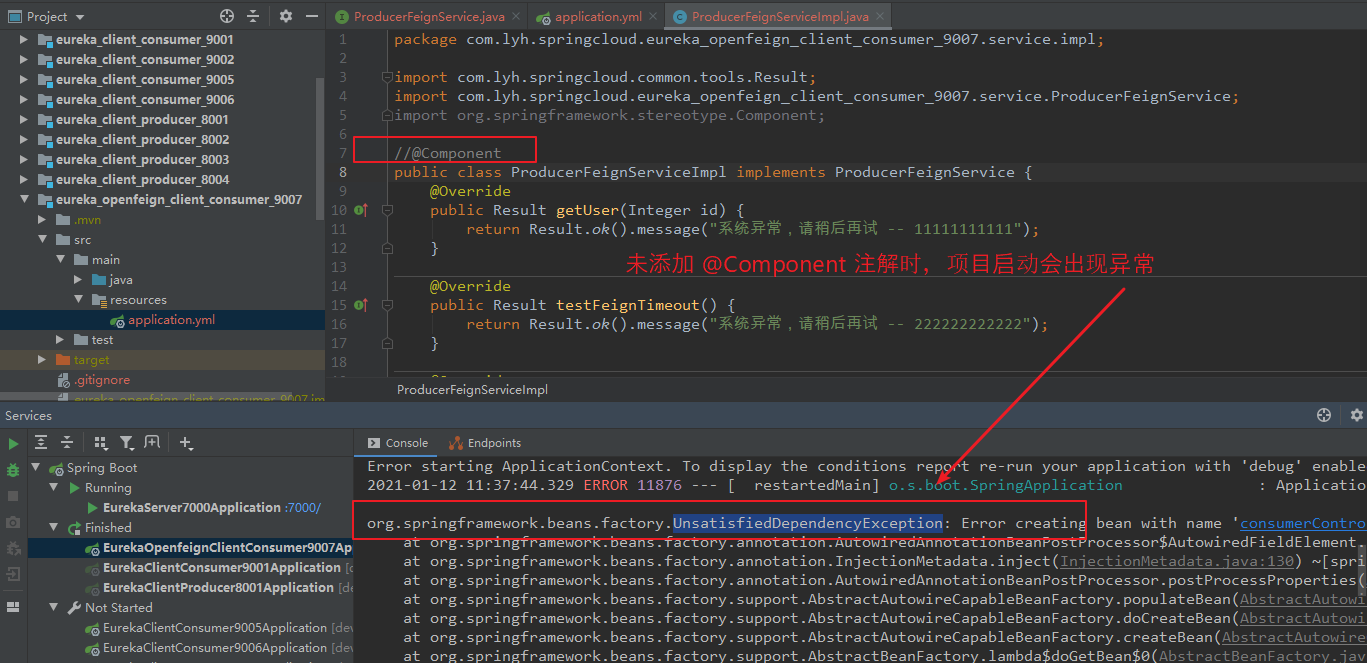Viewport: 1367px width, 663px height.
Task: Click the Services layout icon in the side toolbar
Action: 13,606
